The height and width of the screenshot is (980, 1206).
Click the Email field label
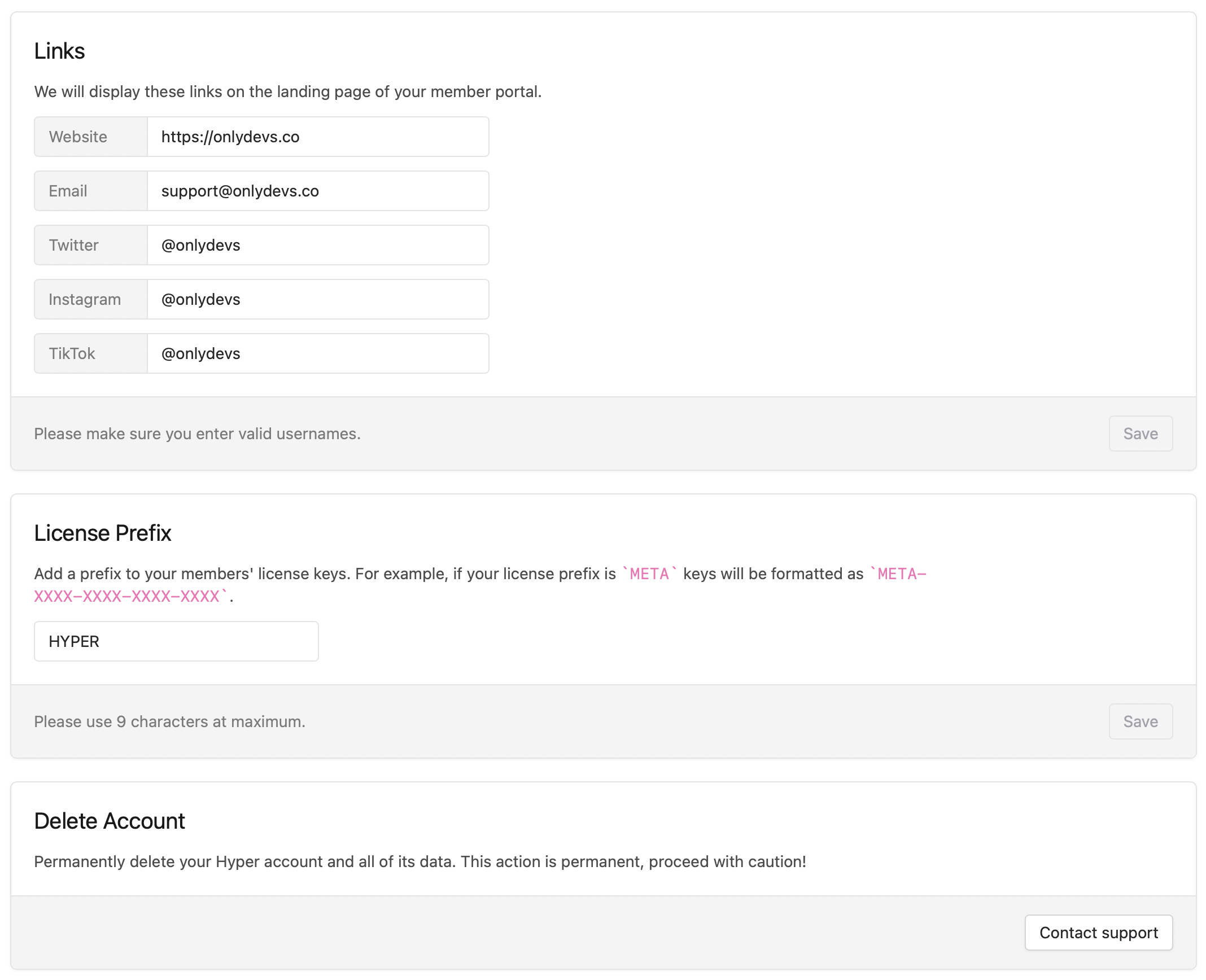tap(68, 191)
